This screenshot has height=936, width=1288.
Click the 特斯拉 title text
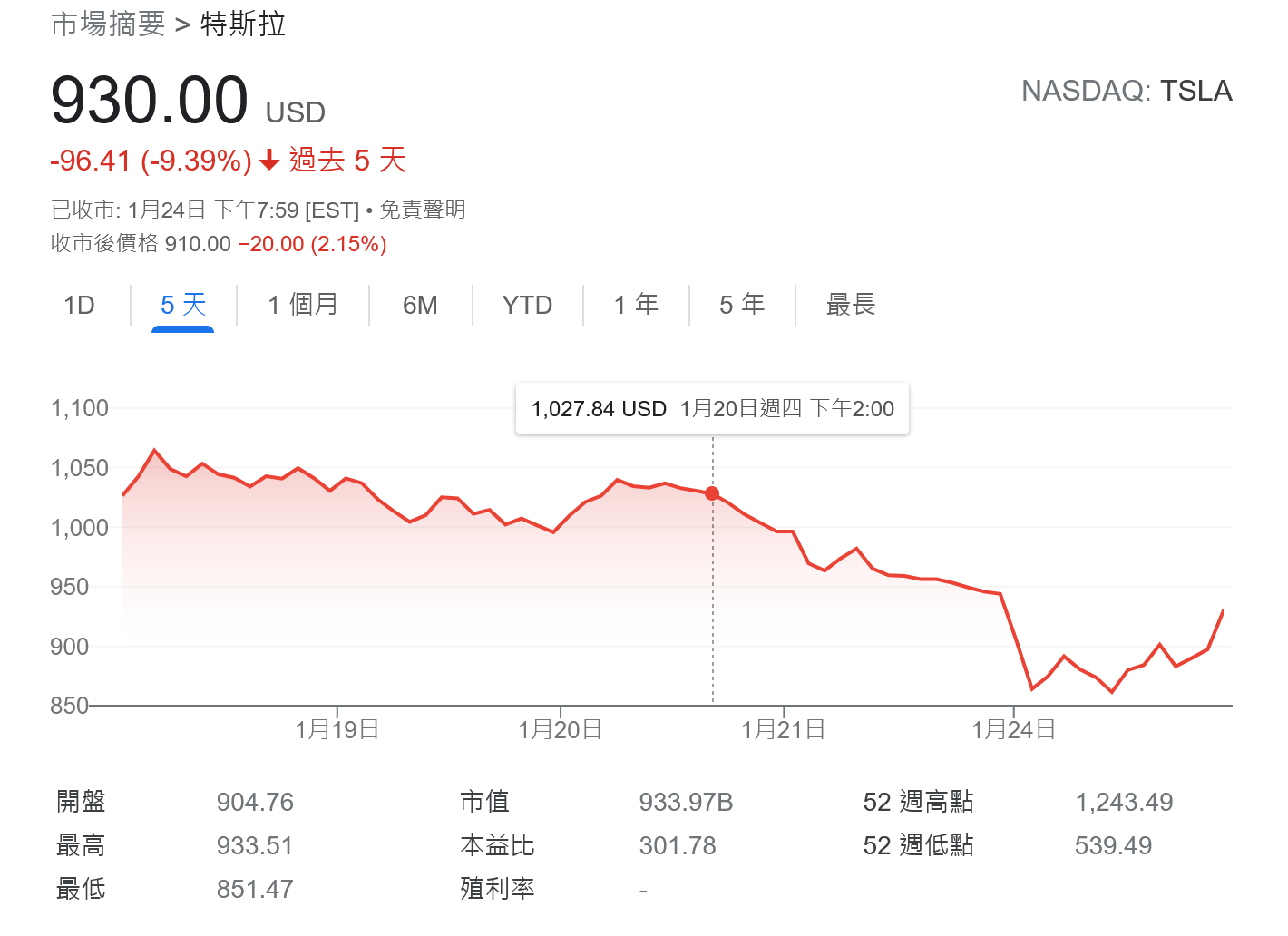(x=243, y=24)
